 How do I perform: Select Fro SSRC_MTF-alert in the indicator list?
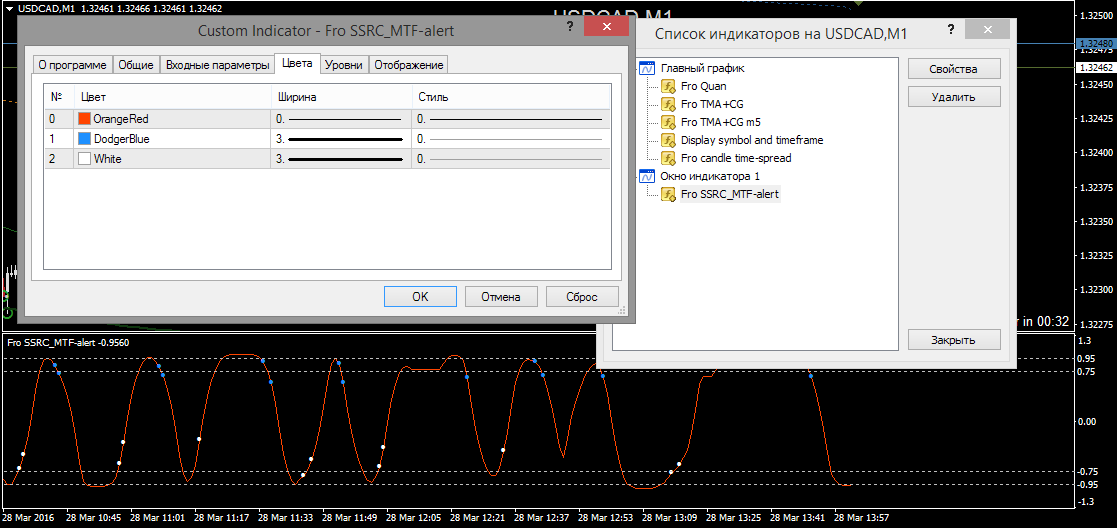tap(730, 194)
